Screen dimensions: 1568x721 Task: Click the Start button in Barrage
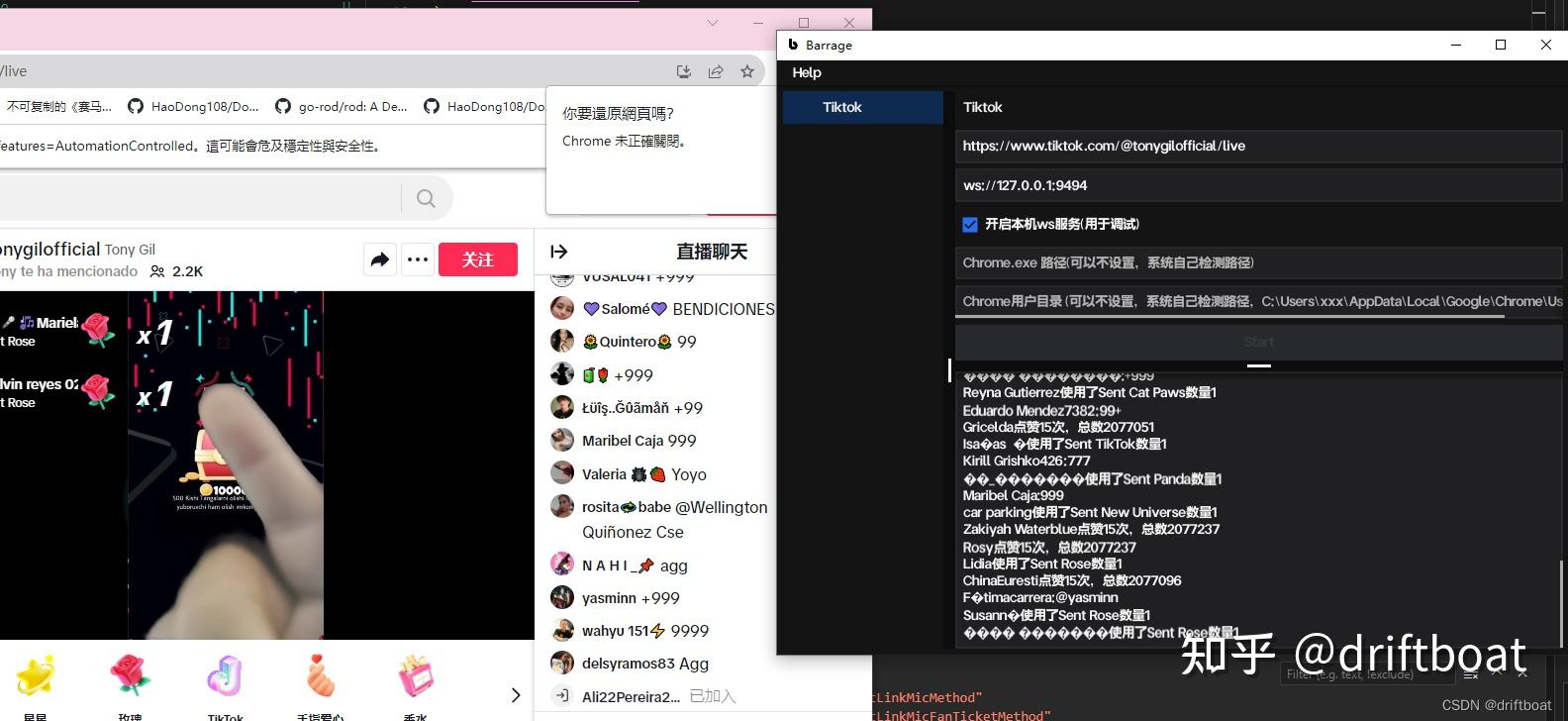(x=1258, y=342)
